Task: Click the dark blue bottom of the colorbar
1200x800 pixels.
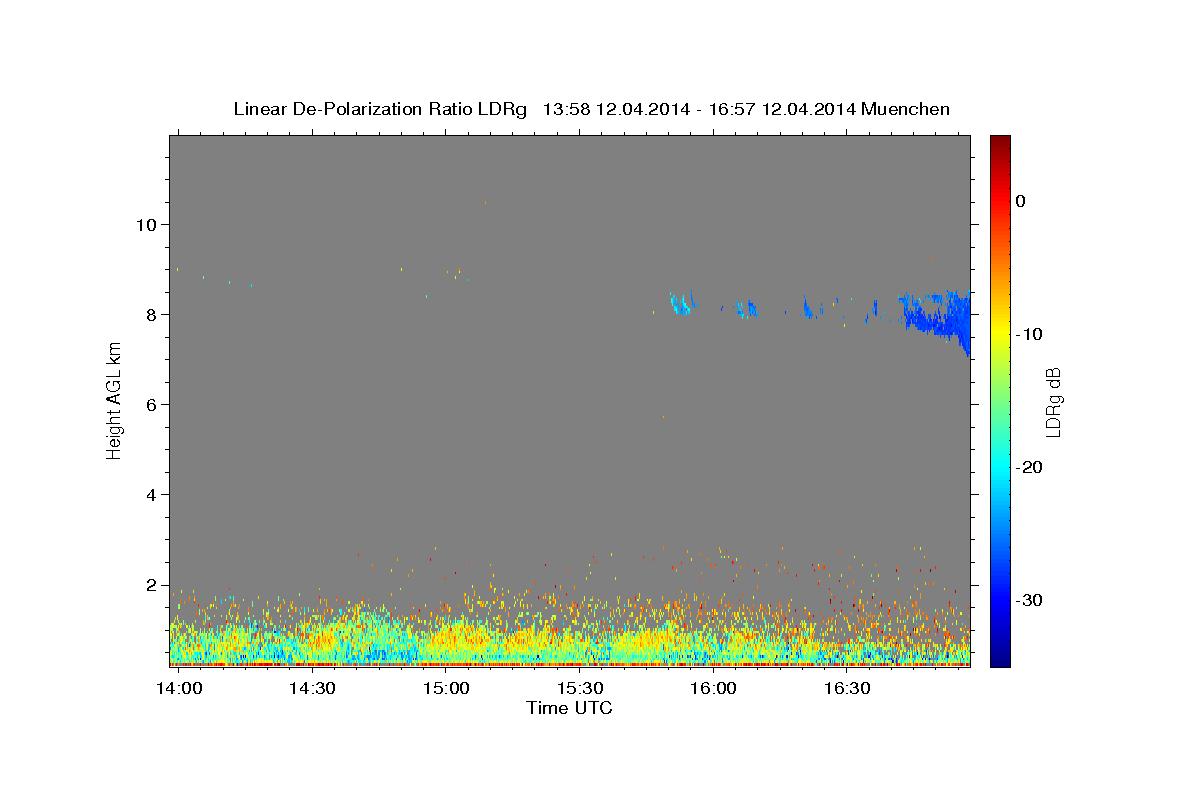Action: 1000,656
